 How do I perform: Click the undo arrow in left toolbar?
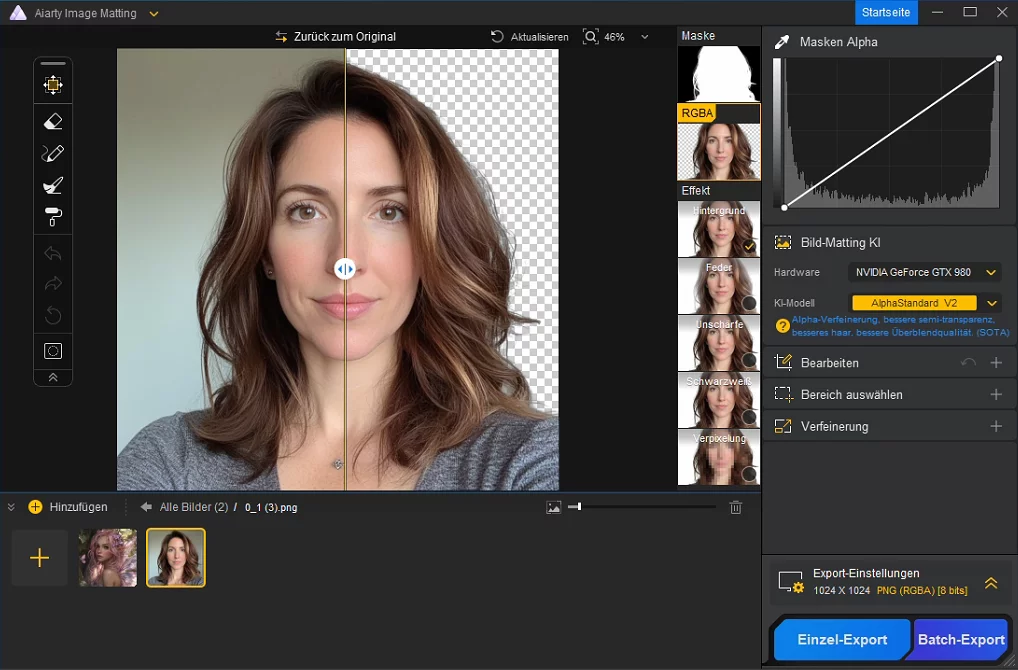53,253
